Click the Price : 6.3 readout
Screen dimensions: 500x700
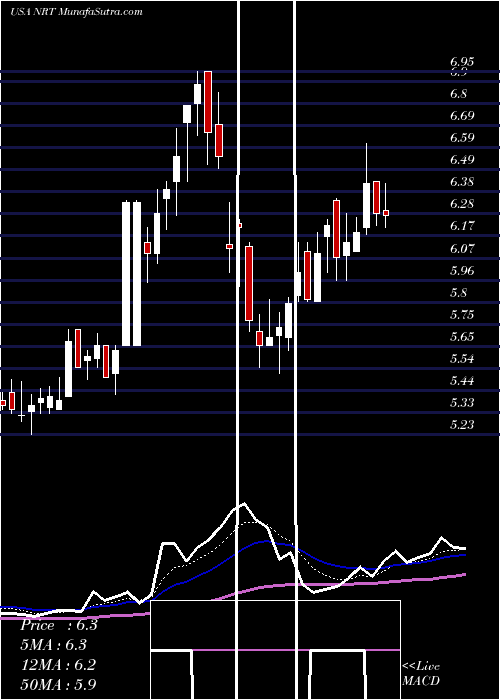(x=58, y=625)
